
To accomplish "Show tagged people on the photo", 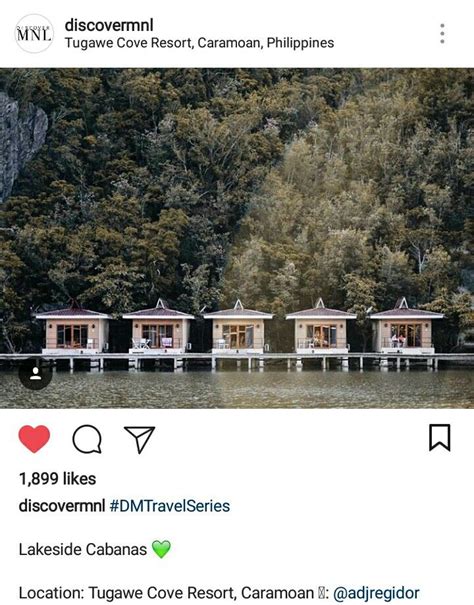I will [36, 373].
